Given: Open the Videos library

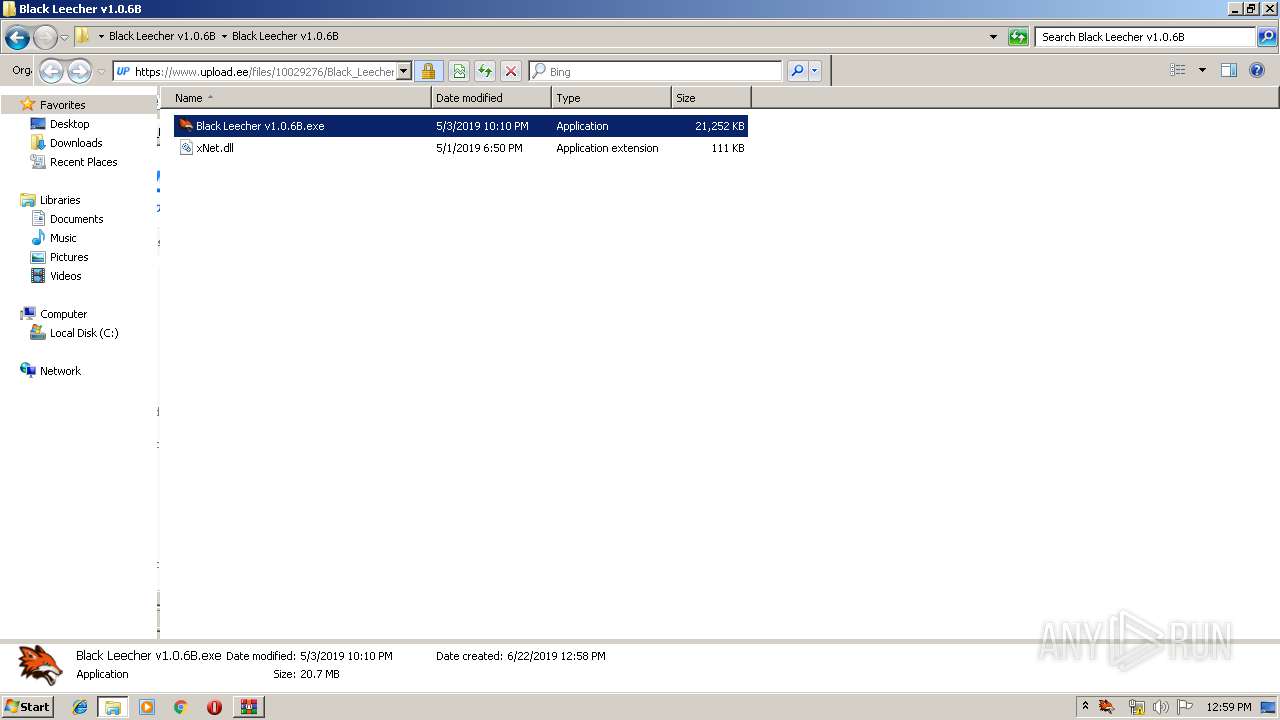Looking at the screenshot, I should coord(65,276).
